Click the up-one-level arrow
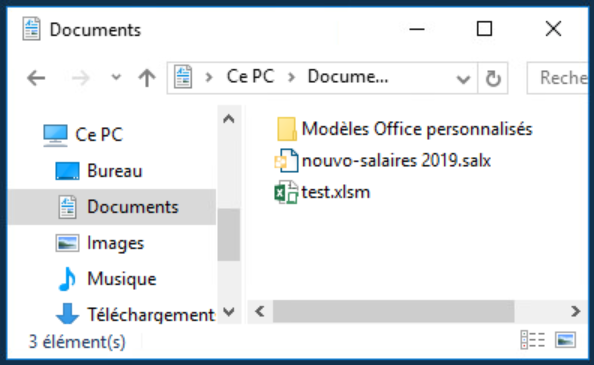 [147, 78]
